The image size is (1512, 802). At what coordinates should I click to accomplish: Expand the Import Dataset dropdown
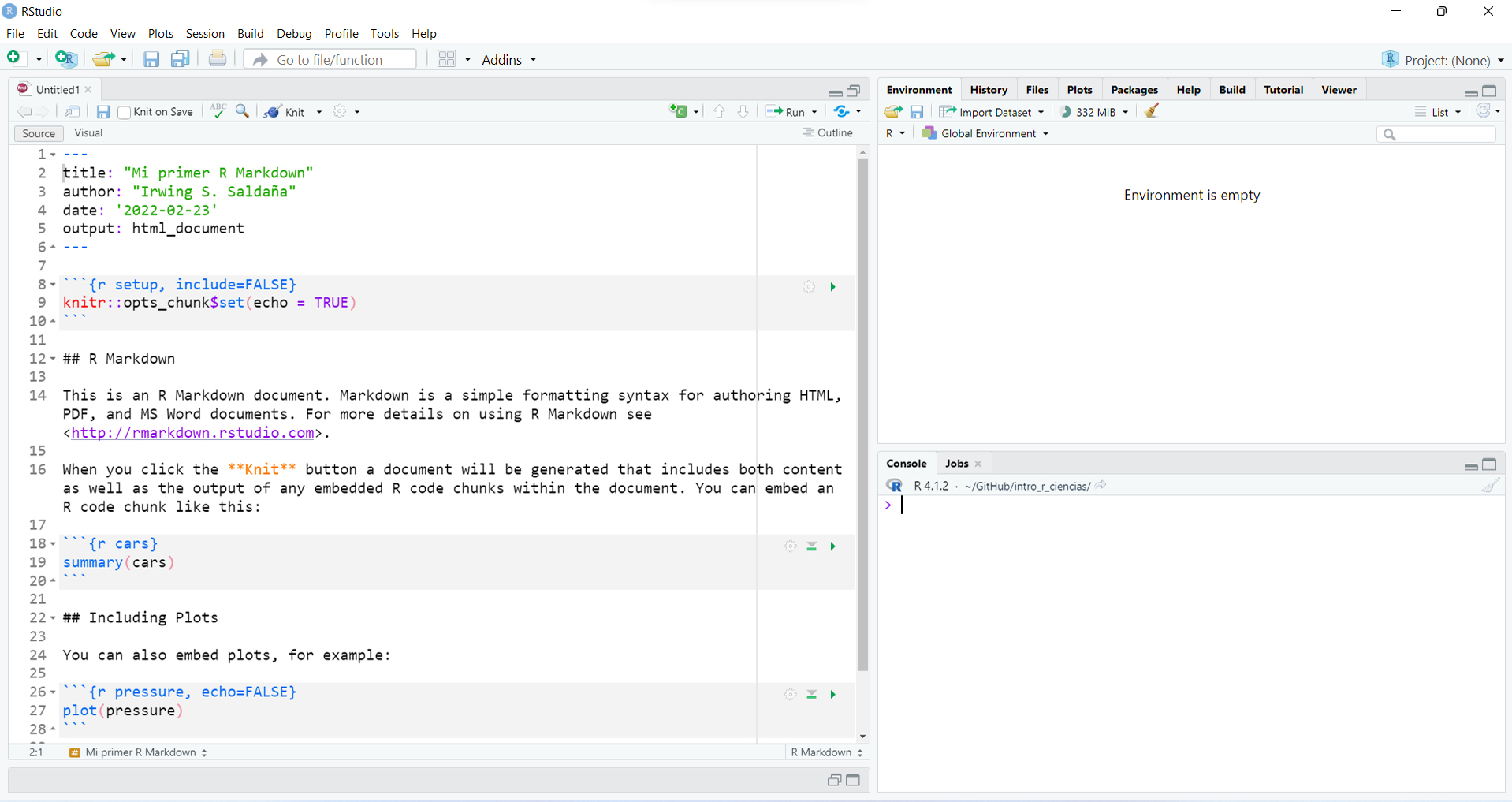point(1041,112)
